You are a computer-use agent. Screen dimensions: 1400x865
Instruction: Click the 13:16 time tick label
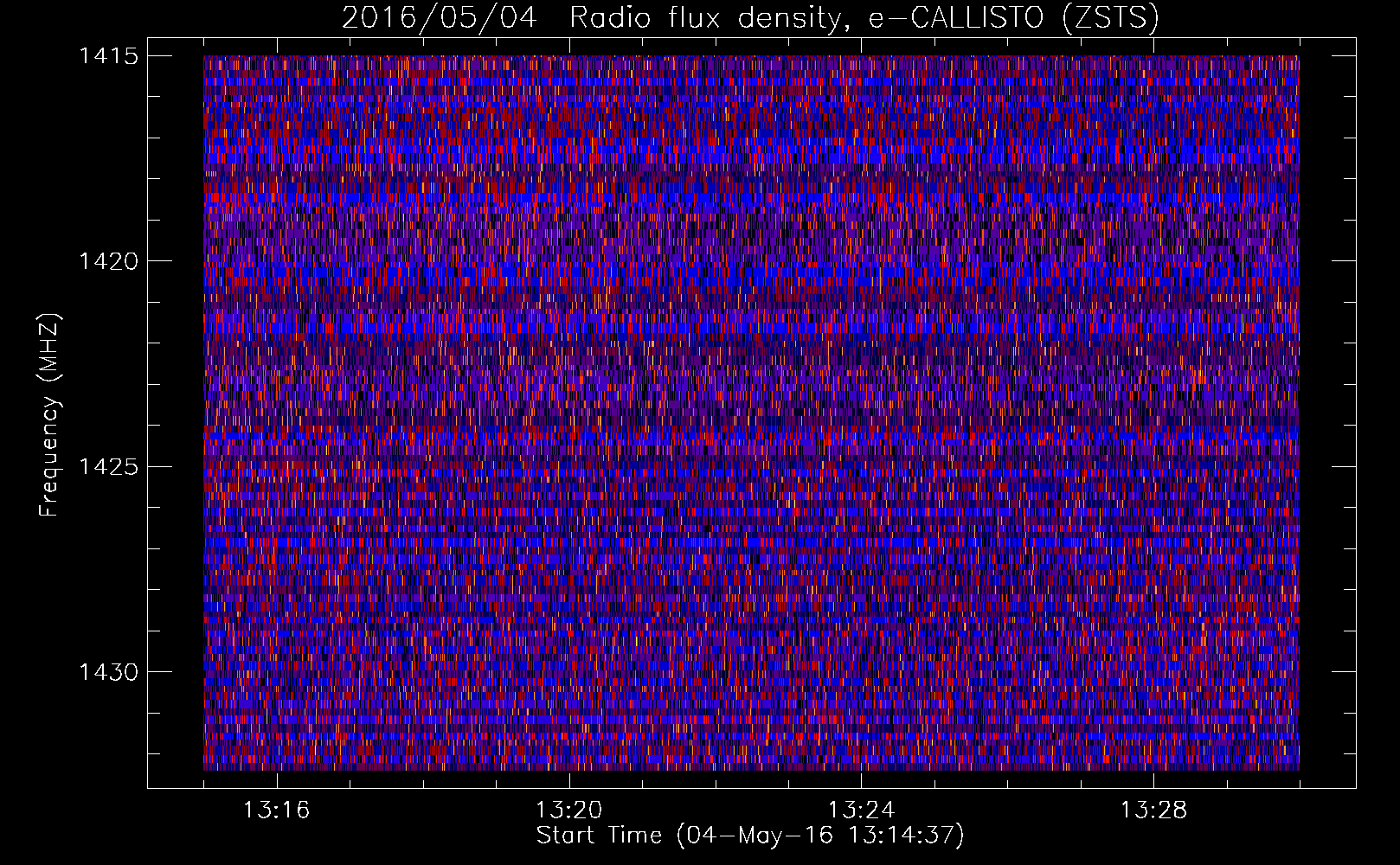276,811
